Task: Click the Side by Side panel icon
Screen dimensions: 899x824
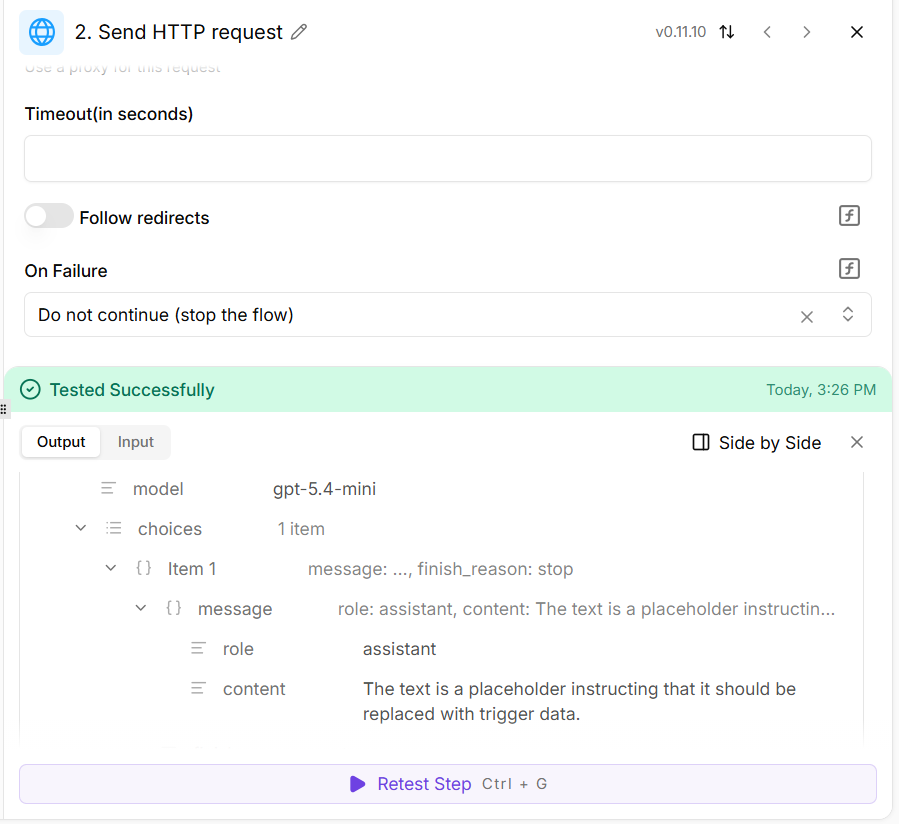Action: (701, 443)
